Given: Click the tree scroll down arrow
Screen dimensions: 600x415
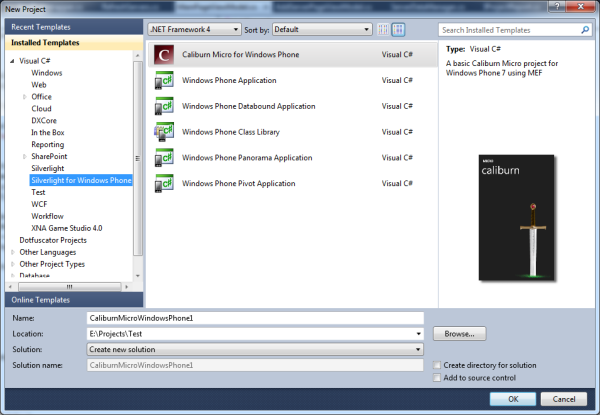Looking at the screenshot, I should tap(138, 275).
